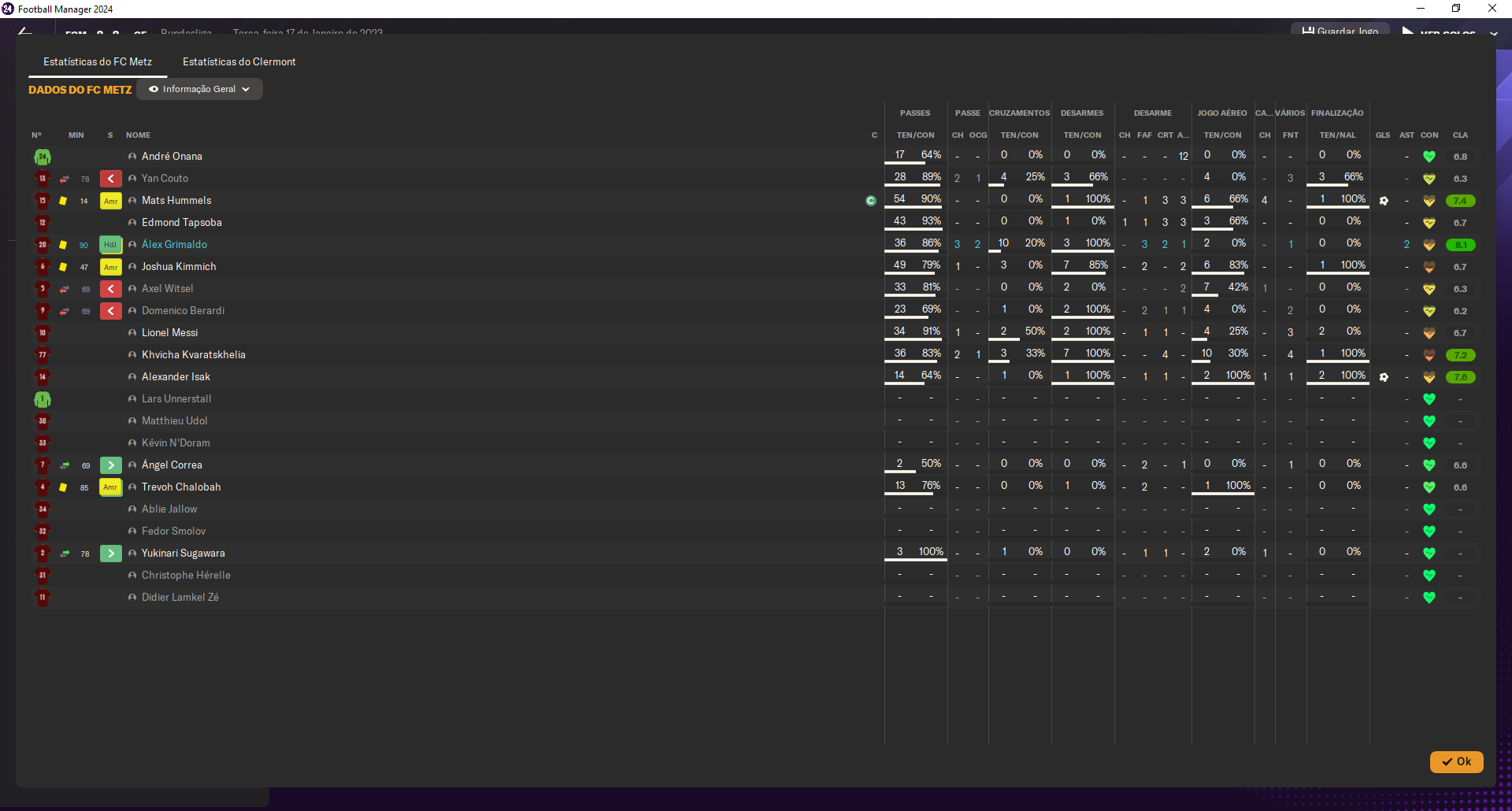Click the CRUZAMENTOS column group header

pyautogui.click(x=1019, y=113)
